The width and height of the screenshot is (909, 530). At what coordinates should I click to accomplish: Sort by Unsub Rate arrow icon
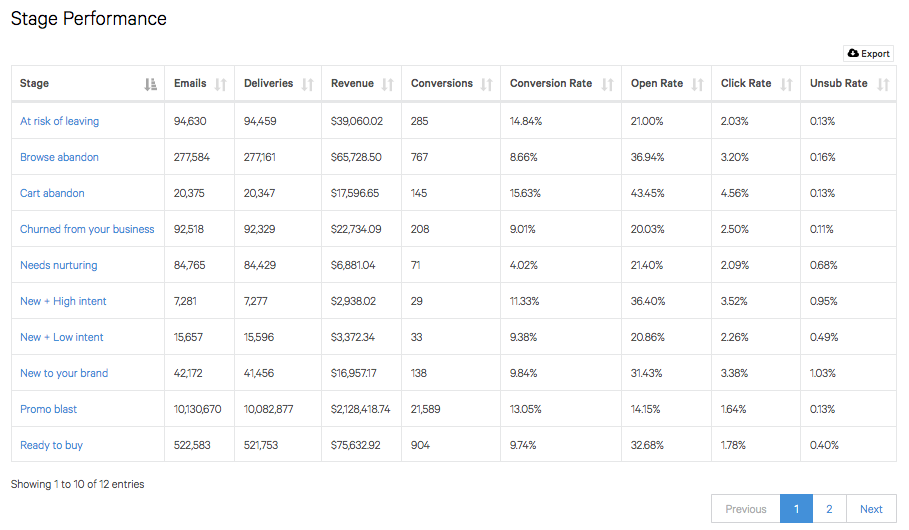[883, 85]
